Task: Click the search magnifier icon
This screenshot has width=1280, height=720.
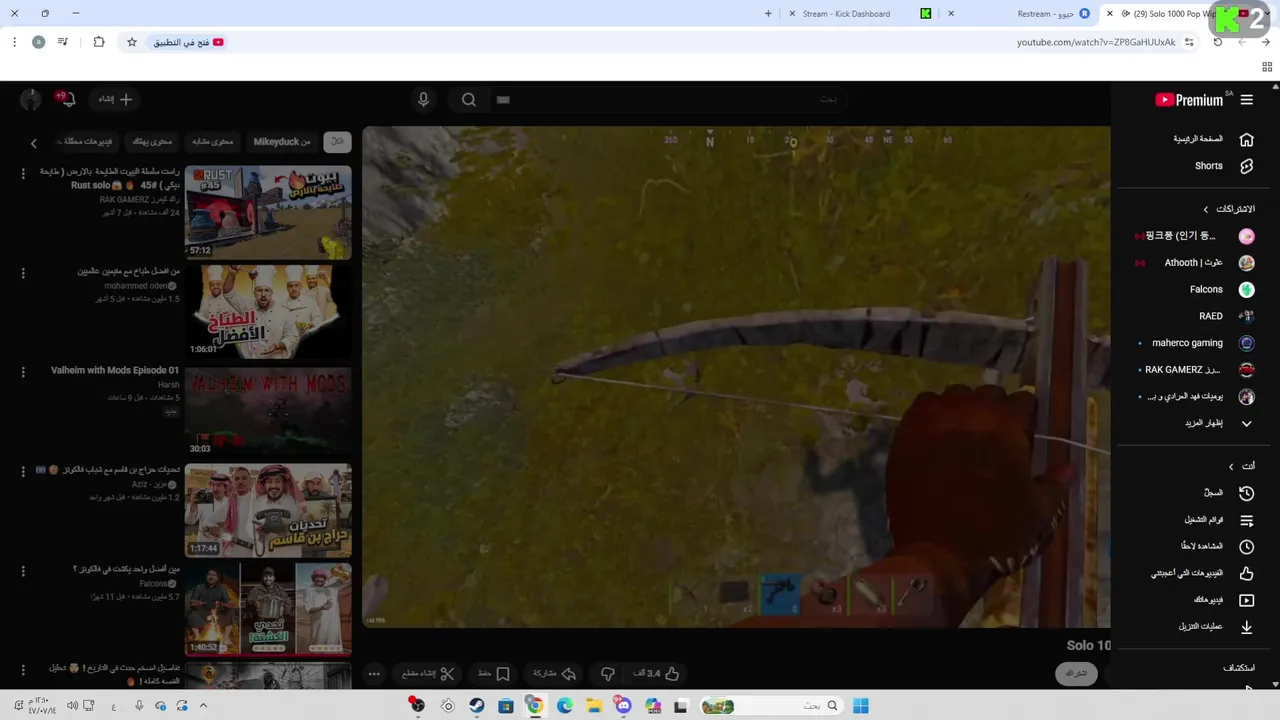Action: click(x=469, y=99)
